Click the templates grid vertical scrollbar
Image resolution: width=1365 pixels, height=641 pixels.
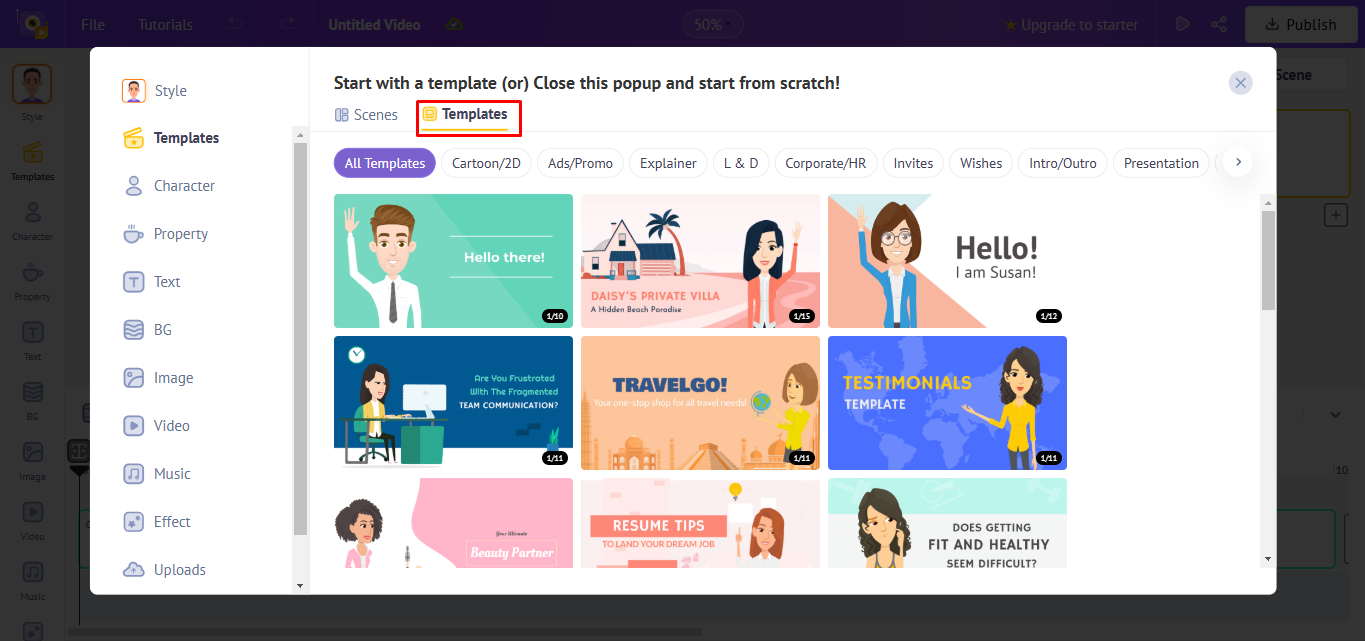(1268, 260)
